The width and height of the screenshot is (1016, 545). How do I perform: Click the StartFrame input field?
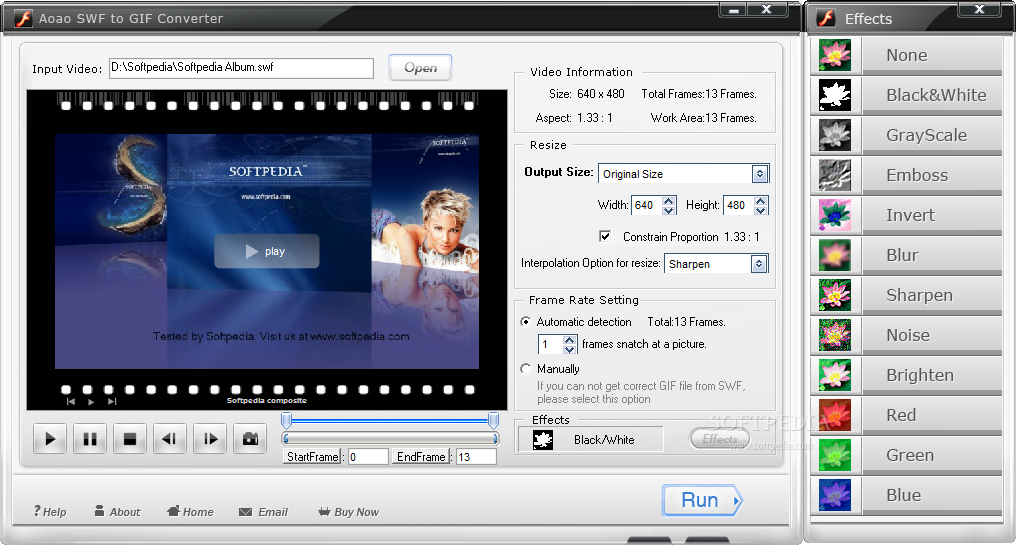[x=368, y=457]
